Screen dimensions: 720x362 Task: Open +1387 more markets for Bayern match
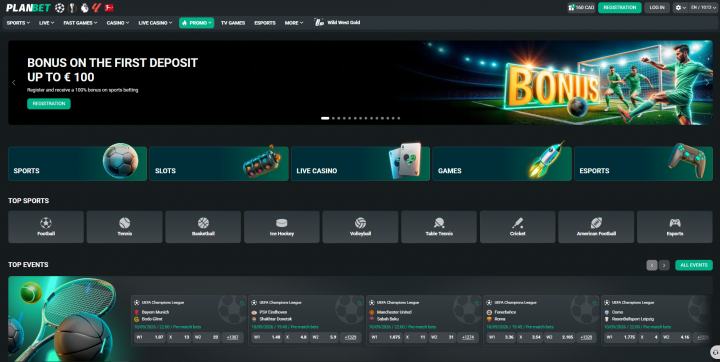(233, 337)
